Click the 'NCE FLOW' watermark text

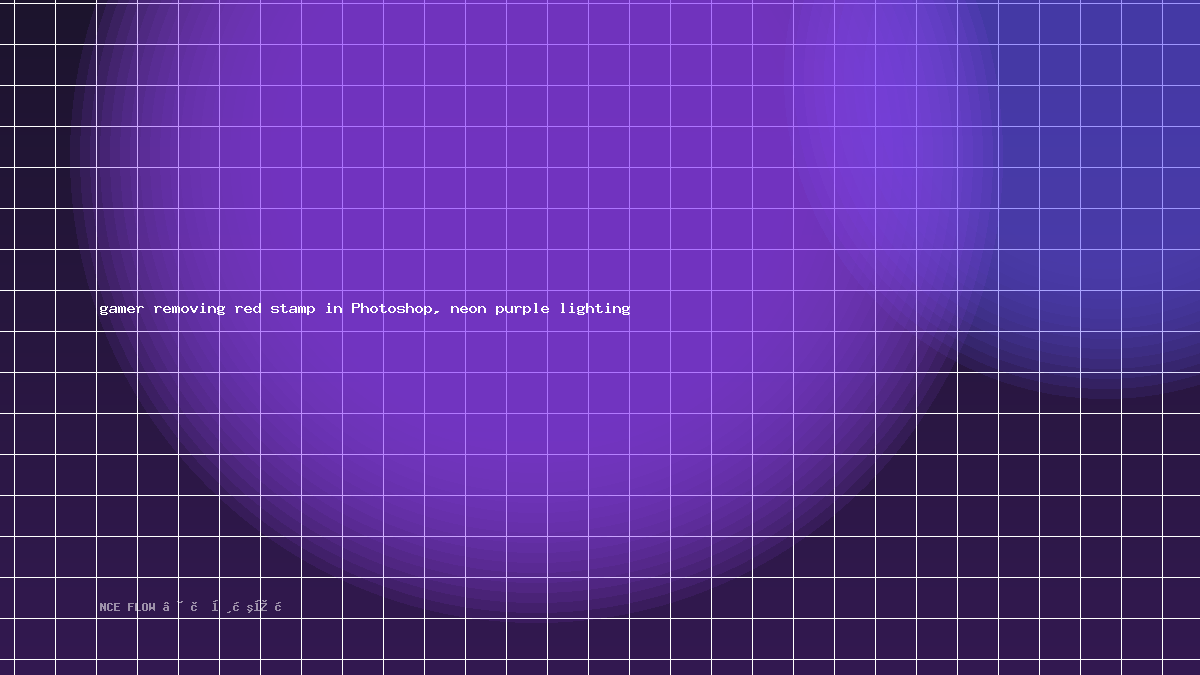click(127, 607)
